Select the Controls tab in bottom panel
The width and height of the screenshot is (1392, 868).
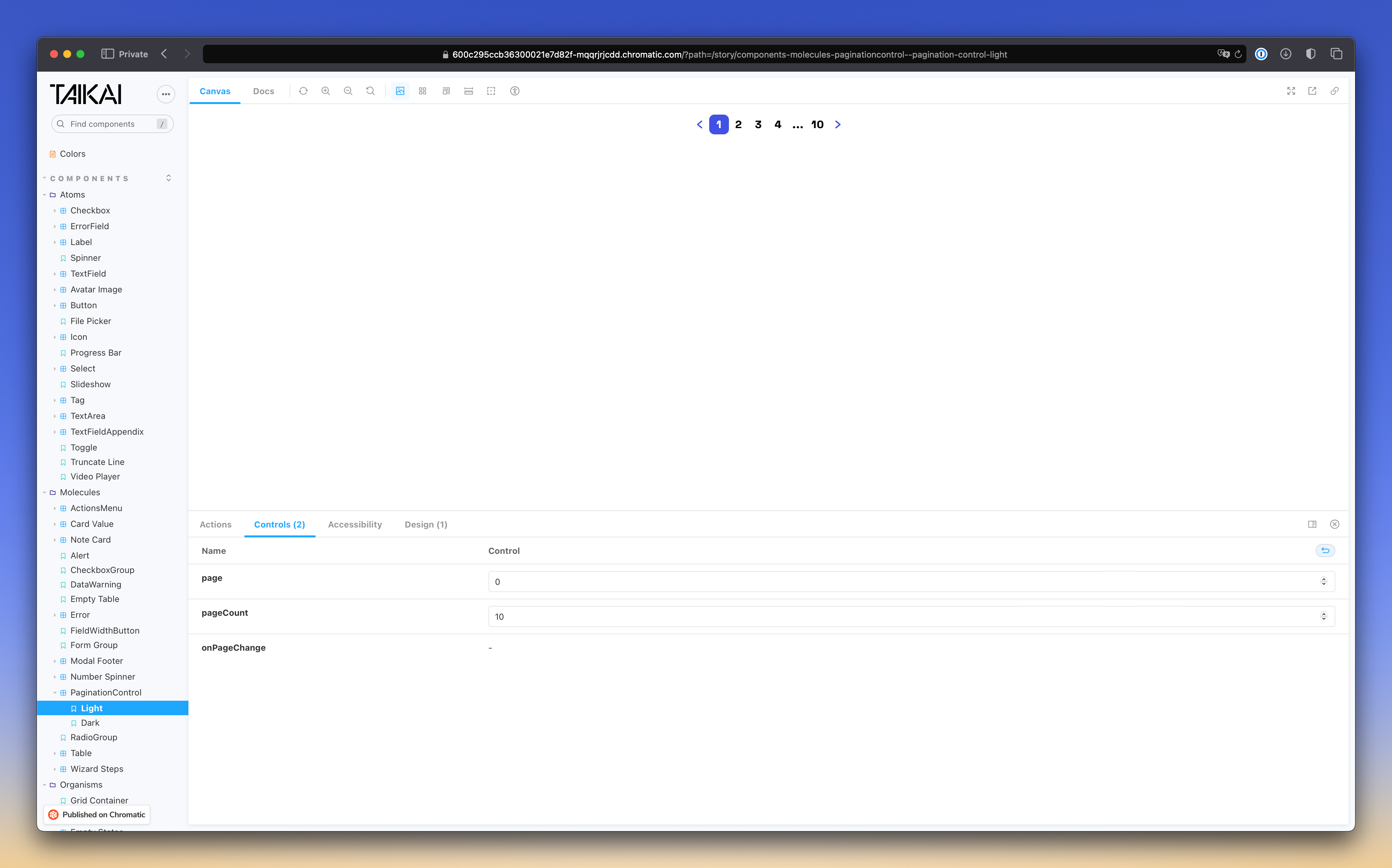[x=279, y=524]
